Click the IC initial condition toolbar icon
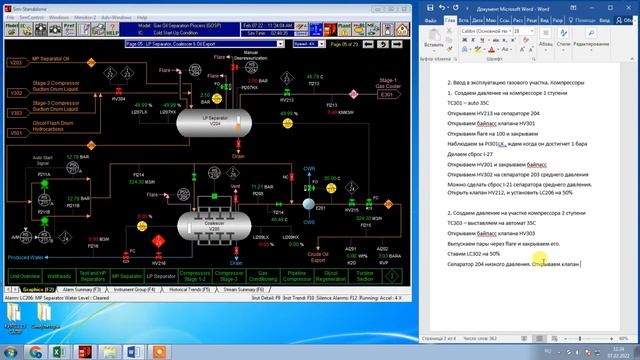 [x=26, y=29]
